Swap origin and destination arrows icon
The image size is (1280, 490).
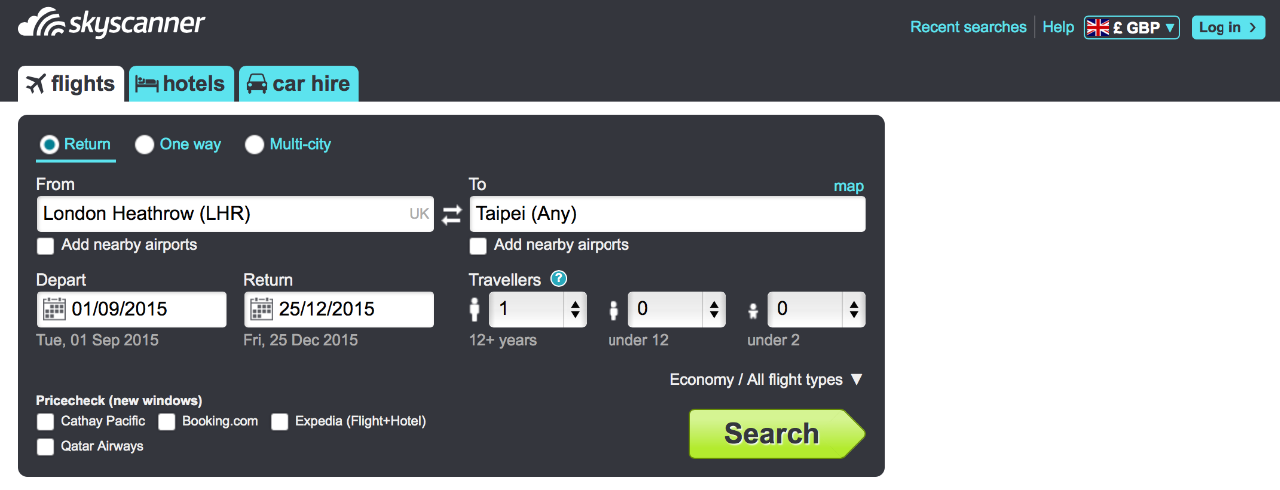coord(452,214)
